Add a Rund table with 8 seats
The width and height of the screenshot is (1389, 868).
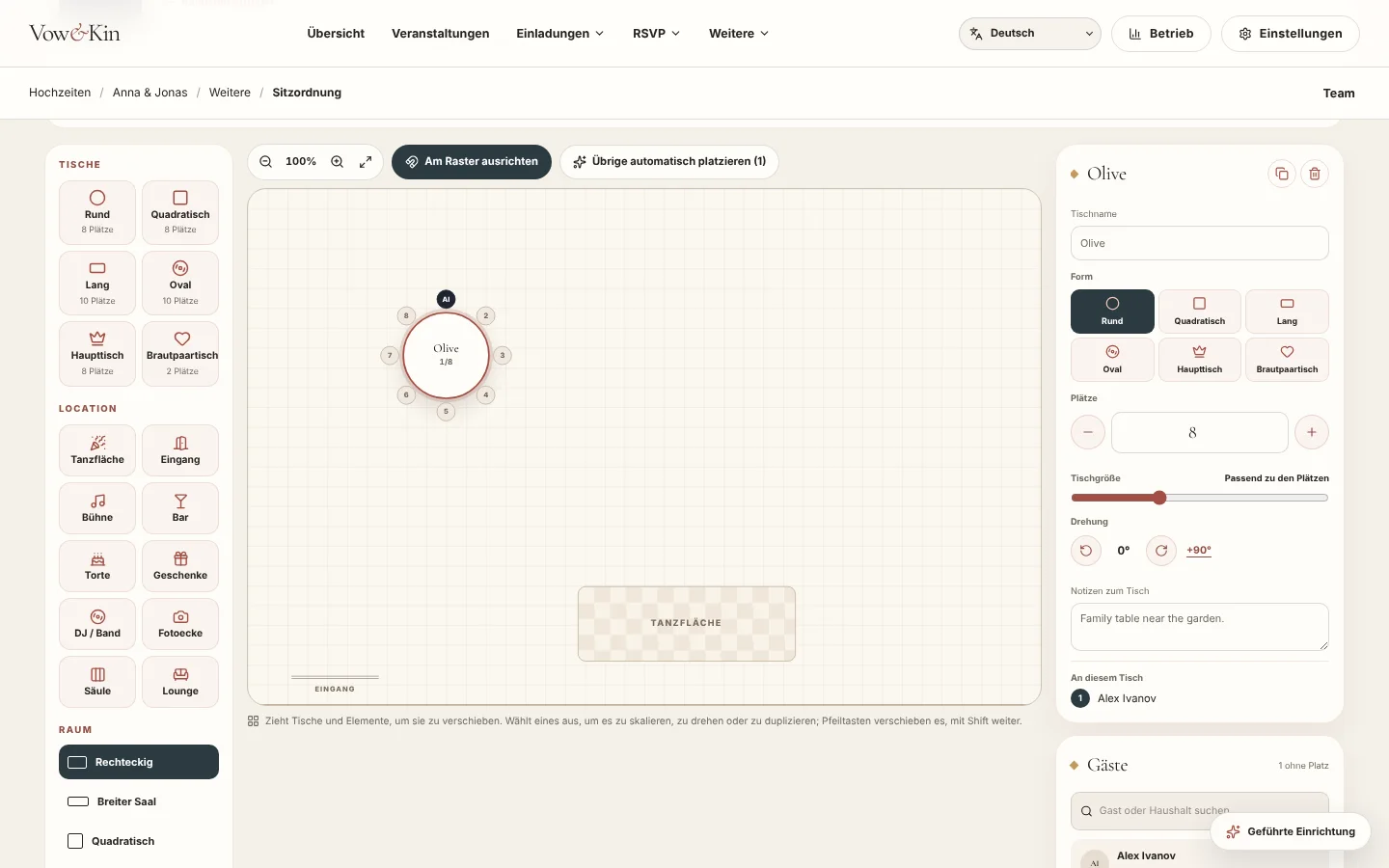[97, 212]
